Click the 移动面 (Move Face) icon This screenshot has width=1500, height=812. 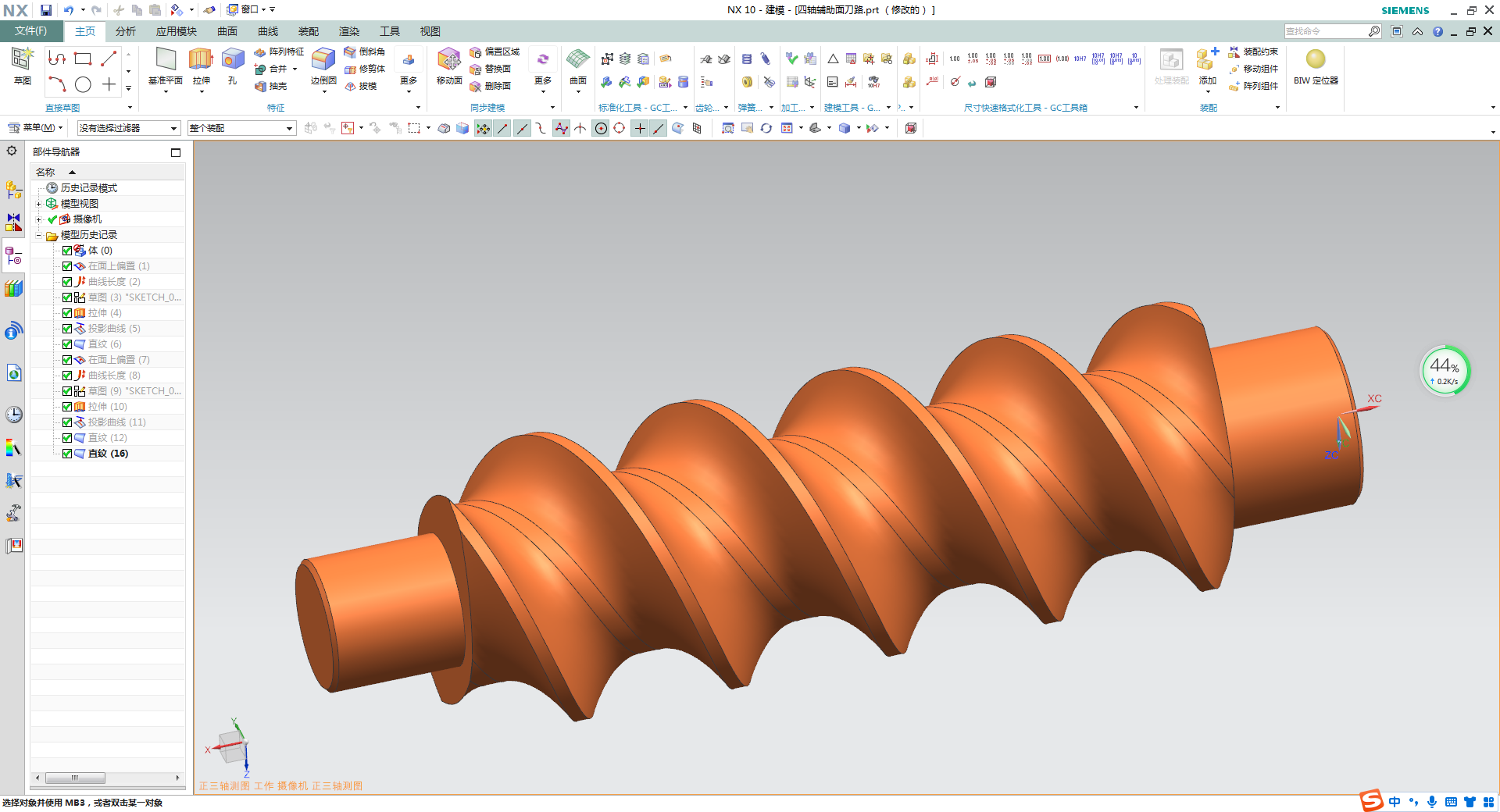point(448,60)
